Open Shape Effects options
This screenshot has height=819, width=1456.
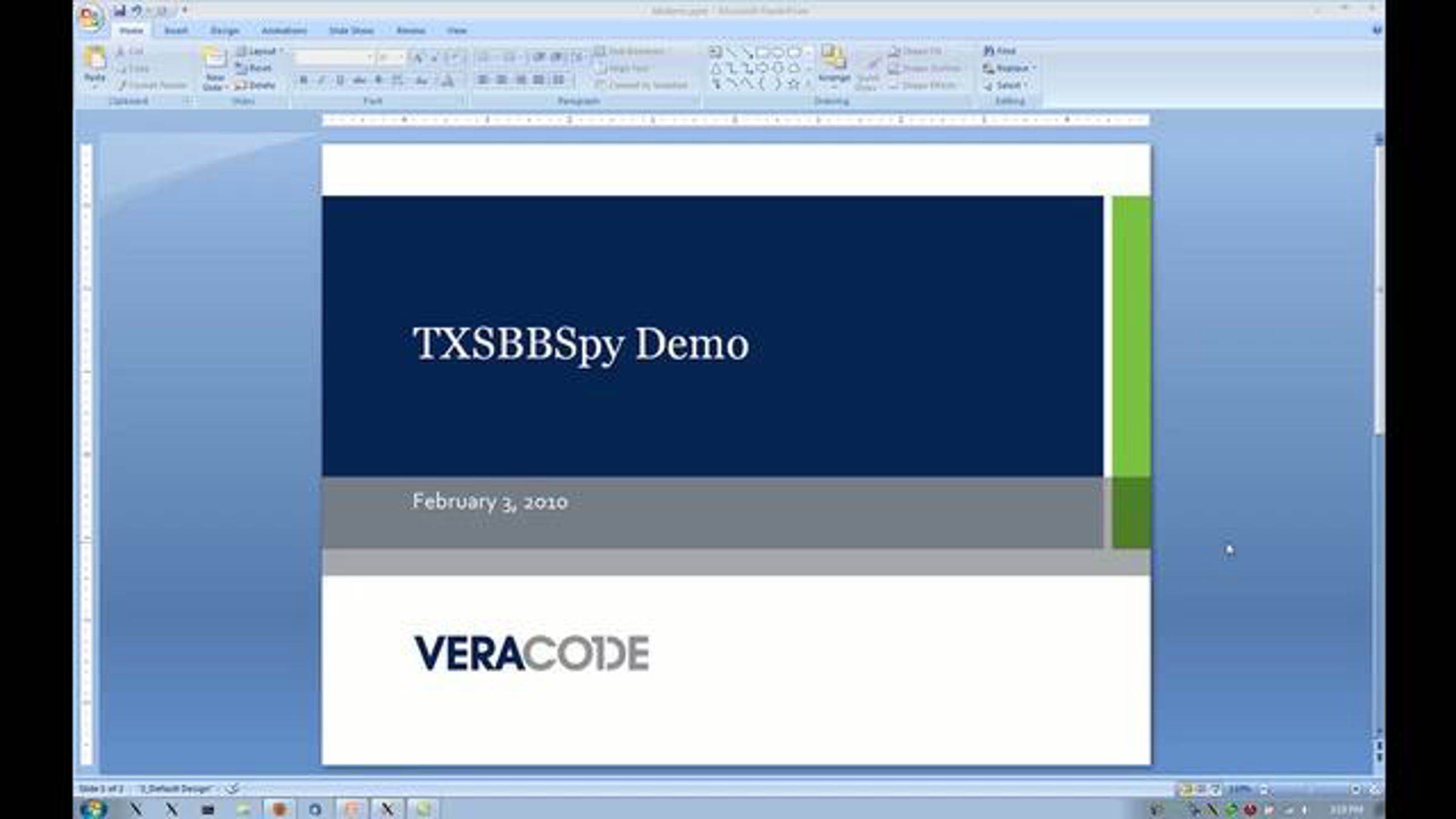[x=923, y=86]
